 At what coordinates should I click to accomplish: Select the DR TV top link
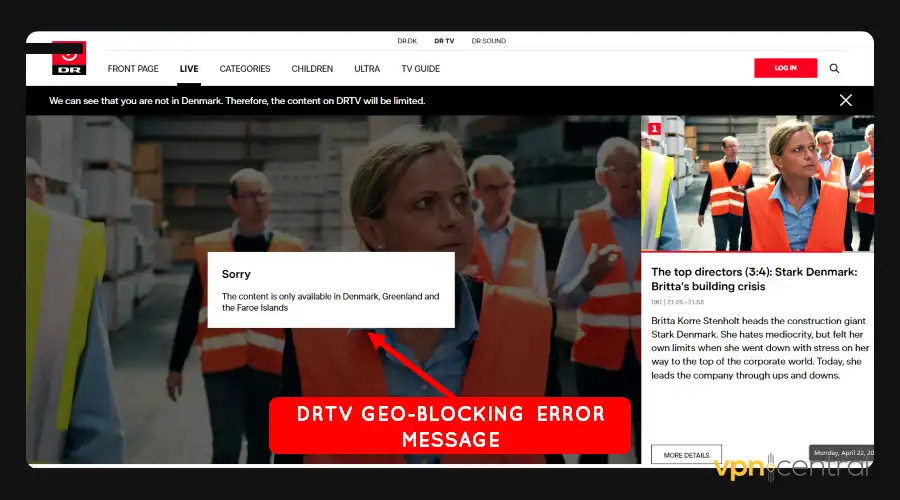tap(444, 41)
